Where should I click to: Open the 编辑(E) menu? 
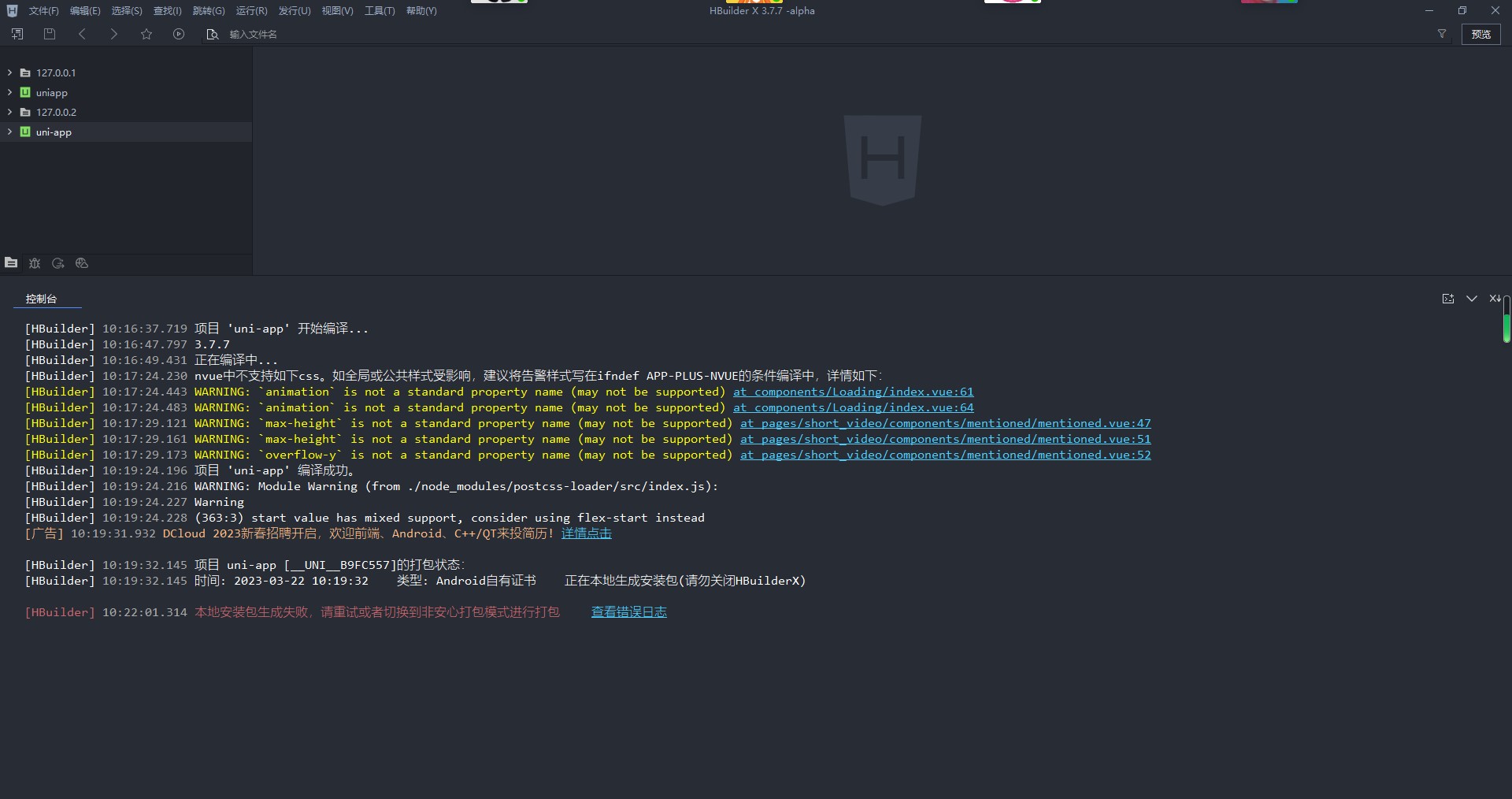click(85, 11)
